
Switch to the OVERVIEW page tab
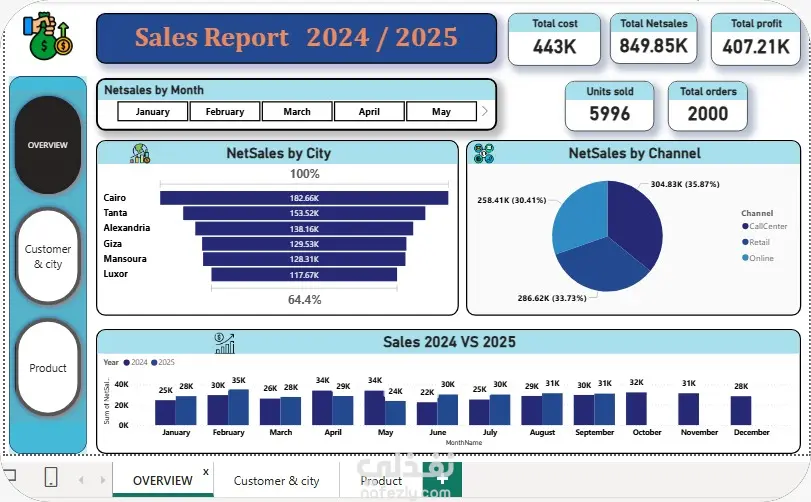pyautogui.click(x=162, y=480)
